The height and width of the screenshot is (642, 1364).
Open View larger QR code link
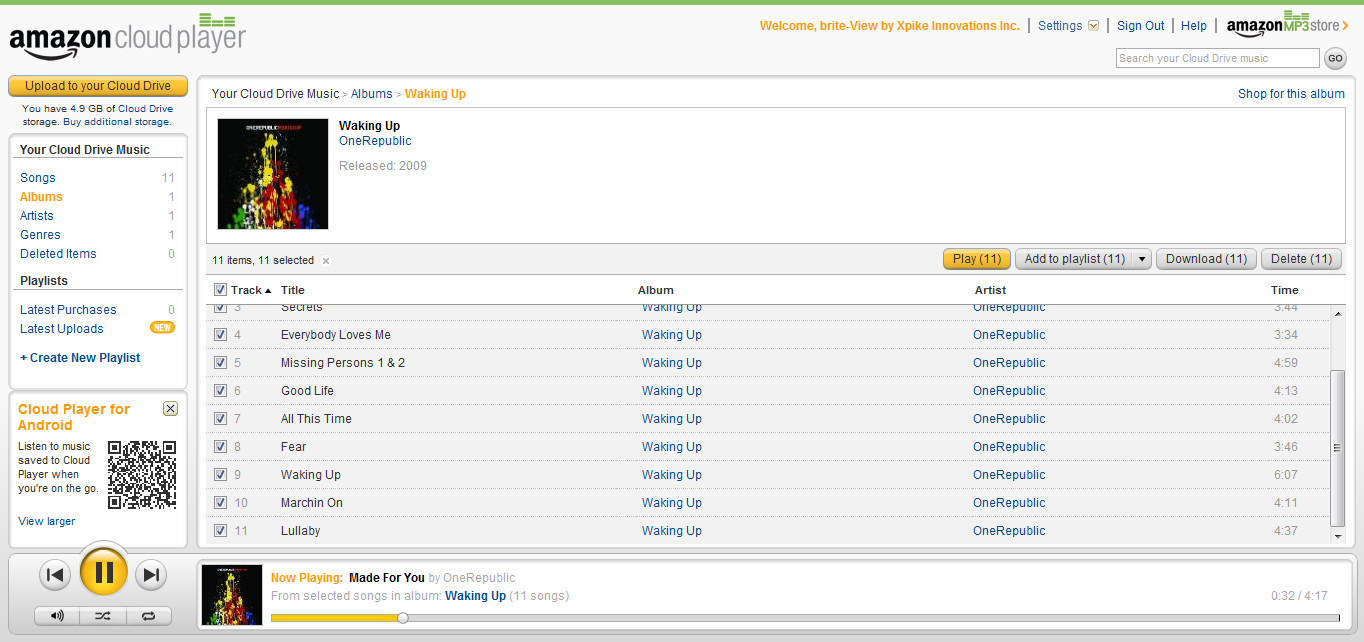point(46,521)
